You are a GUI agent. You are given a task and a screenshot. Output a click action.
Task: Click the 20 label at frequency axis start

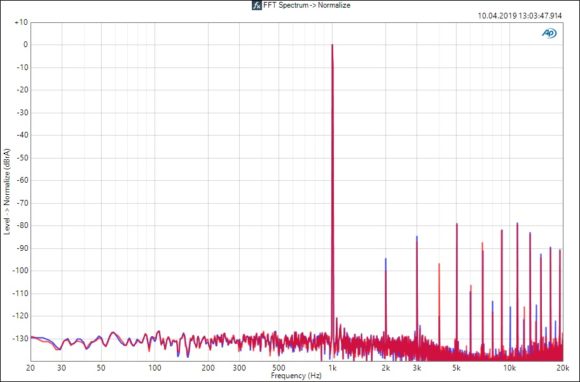[x=31, y=368]
